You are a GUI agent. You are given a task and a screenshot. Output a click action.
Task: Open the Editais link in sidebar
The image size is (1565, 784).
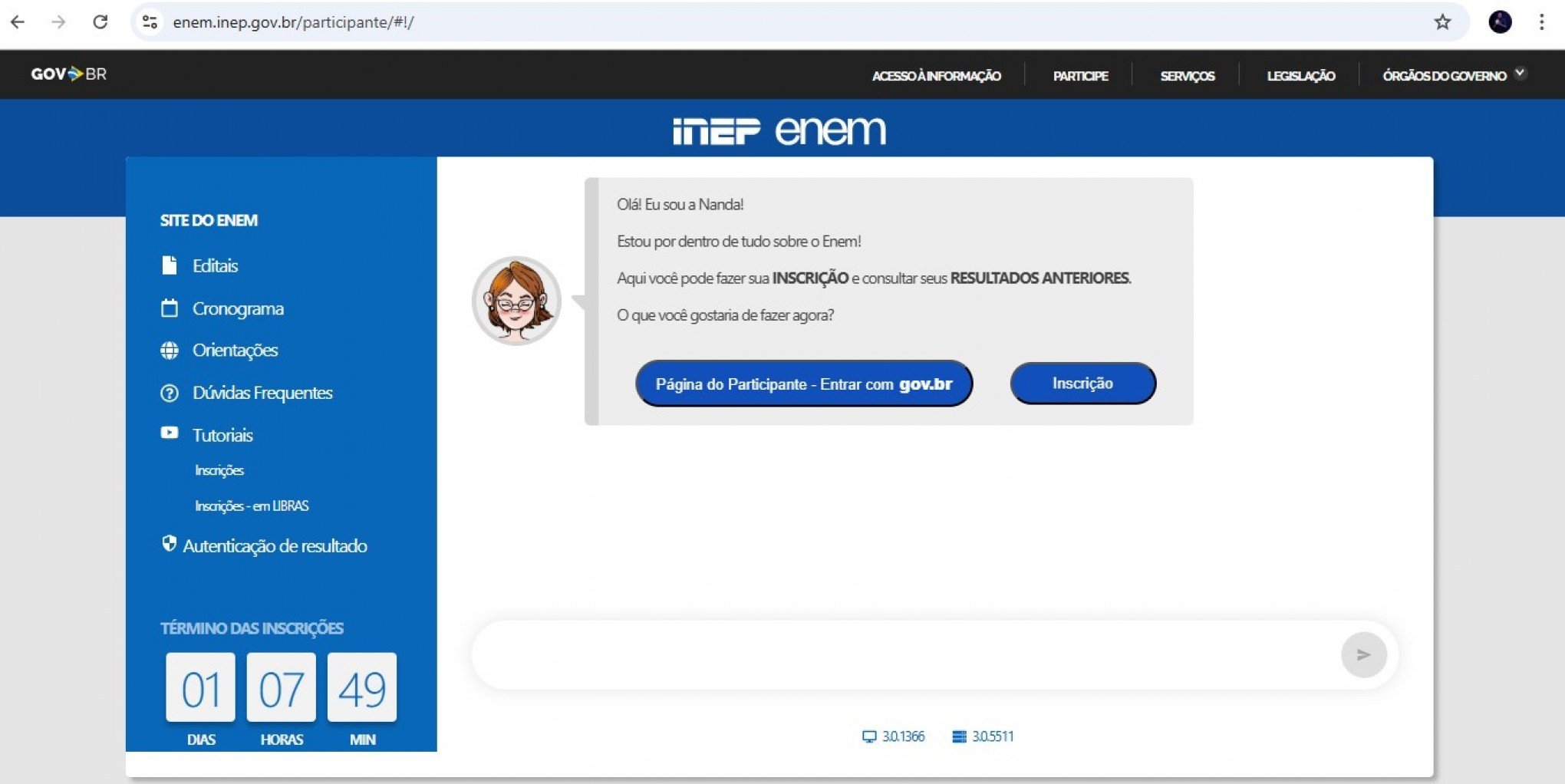pyautogui.click(x=215, y=265)
